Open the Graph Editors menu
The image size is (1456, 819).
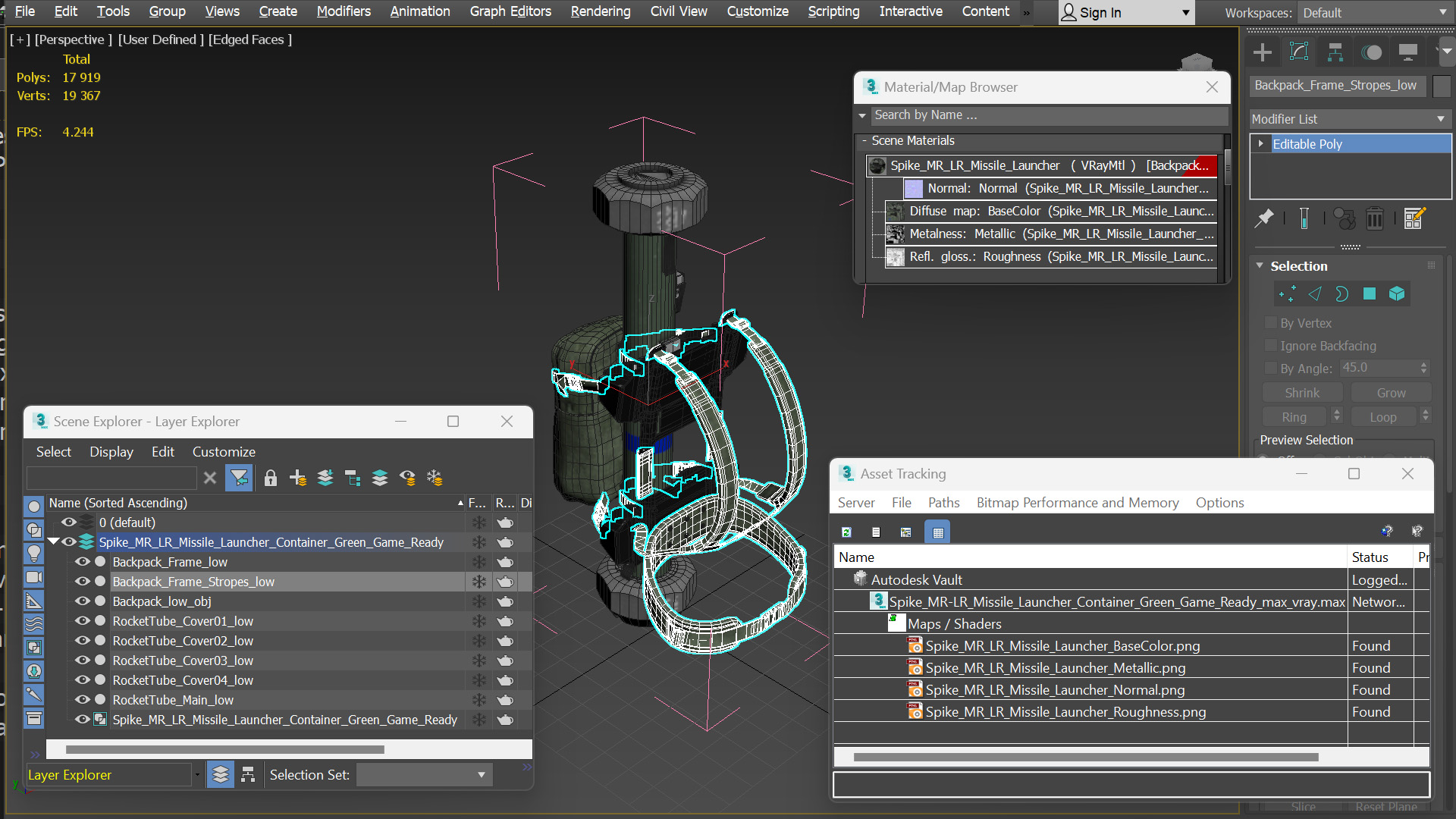510,11
